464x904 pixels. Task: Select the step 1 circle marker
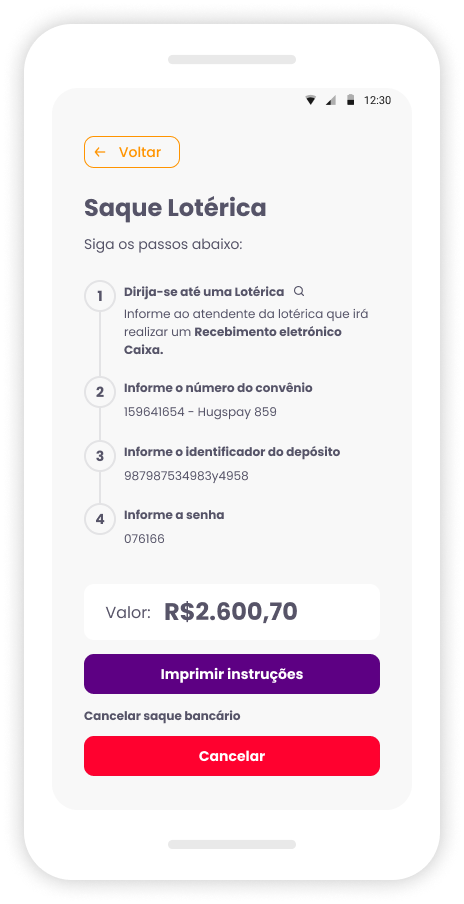[100, 296]
